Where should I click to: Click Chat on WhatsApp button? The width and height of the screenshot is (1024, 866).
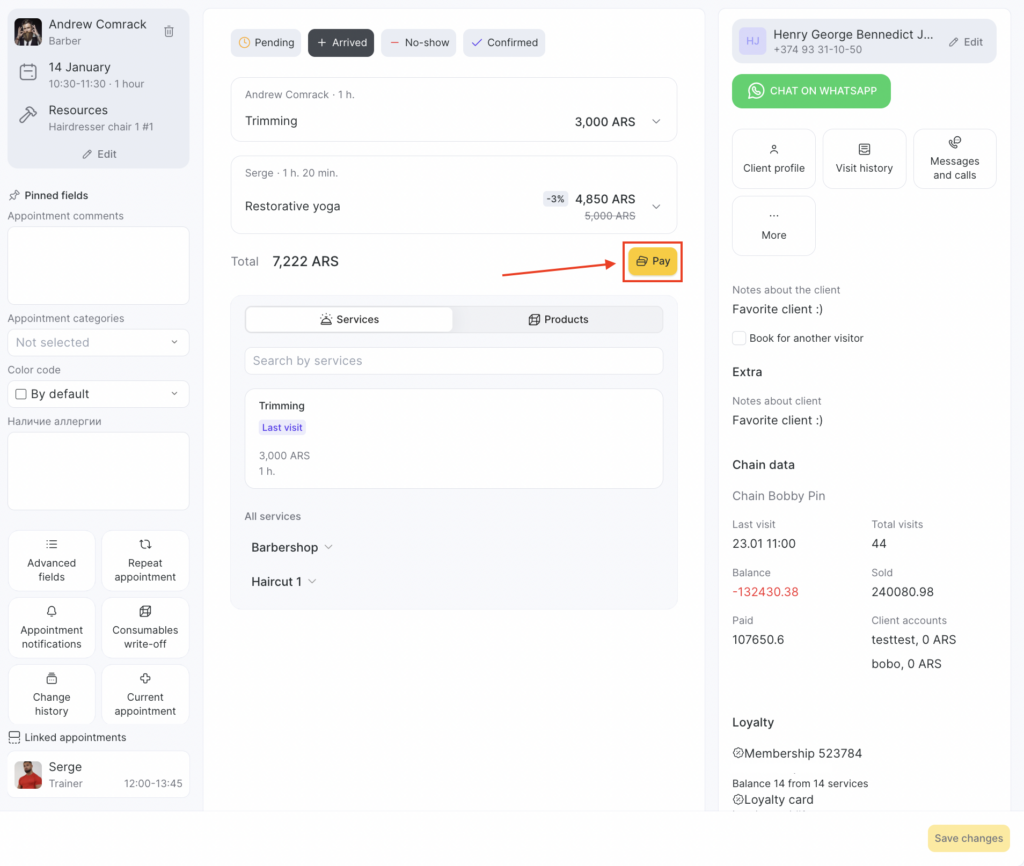pyautogui.click(x=811, y=91)
